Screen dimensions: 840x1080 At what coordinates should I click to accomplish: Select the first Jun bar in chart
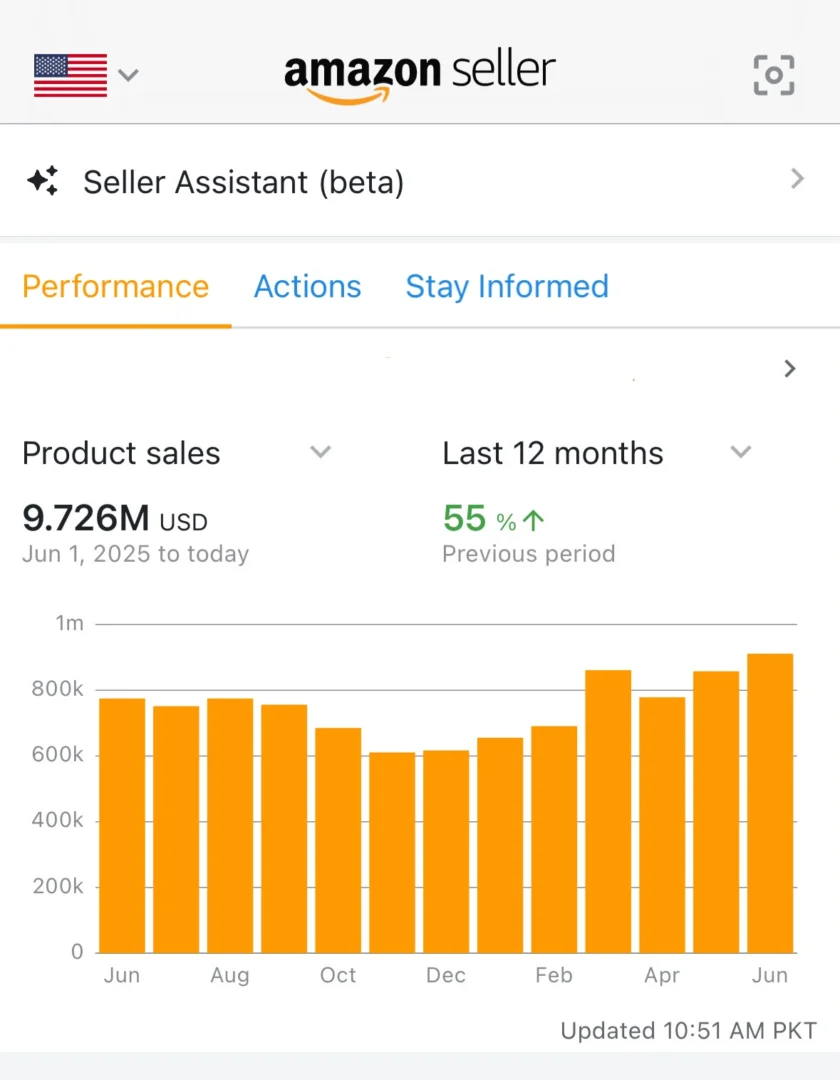coord(122,825)
